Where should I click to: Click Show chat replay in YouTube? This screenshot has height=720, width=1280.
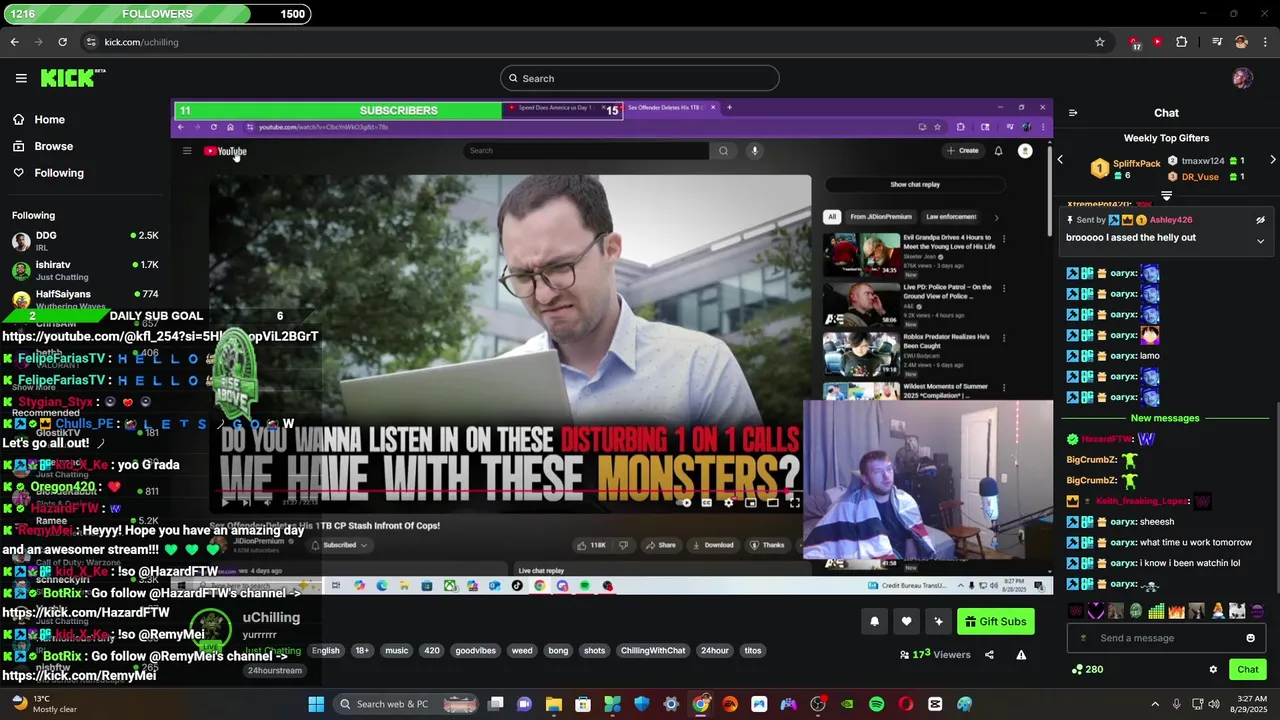click(x=915, y=185)
